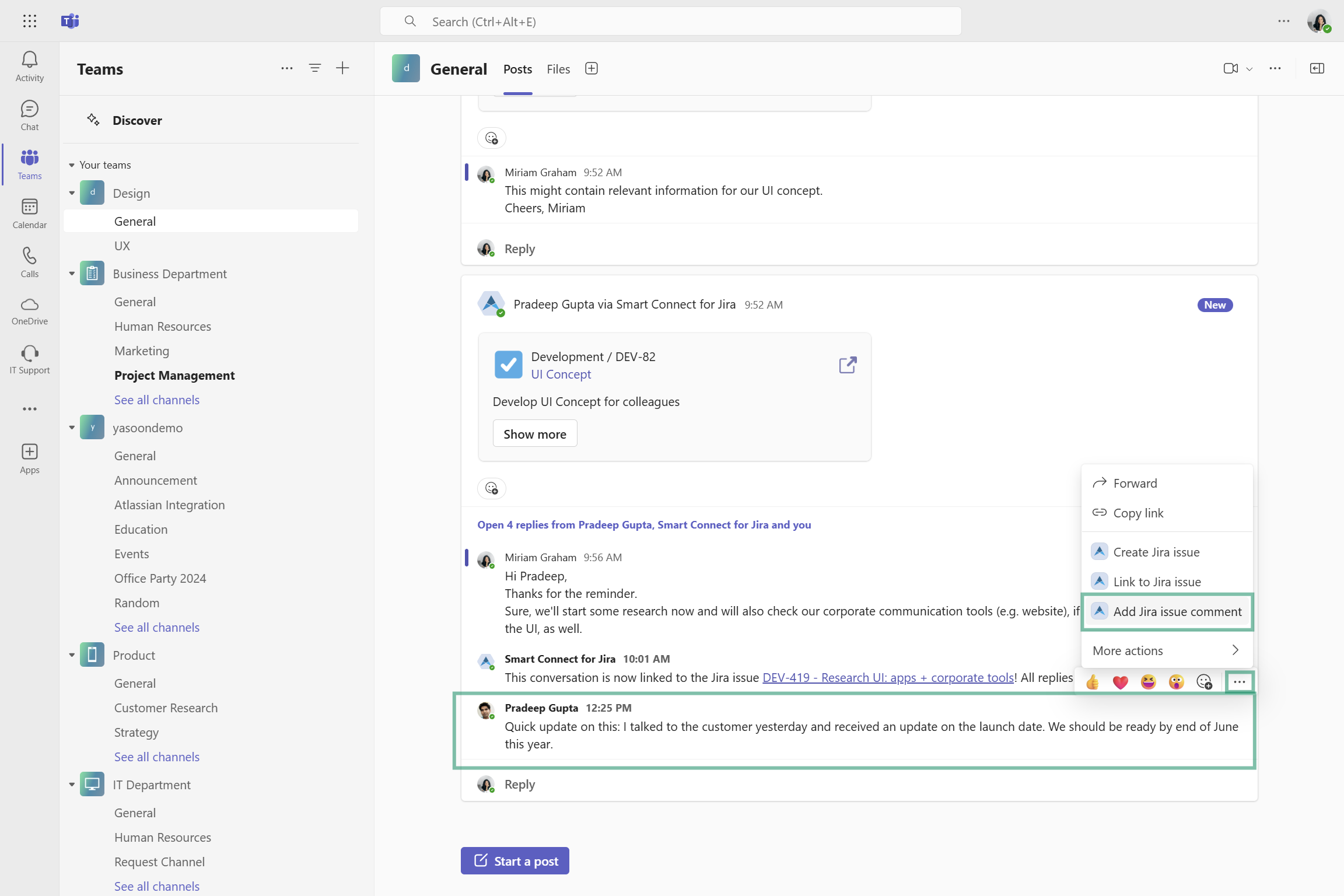This screenshot has height=896, width=1344.
Task: Open DEV-82 card in external window
Action: point(848,365)
